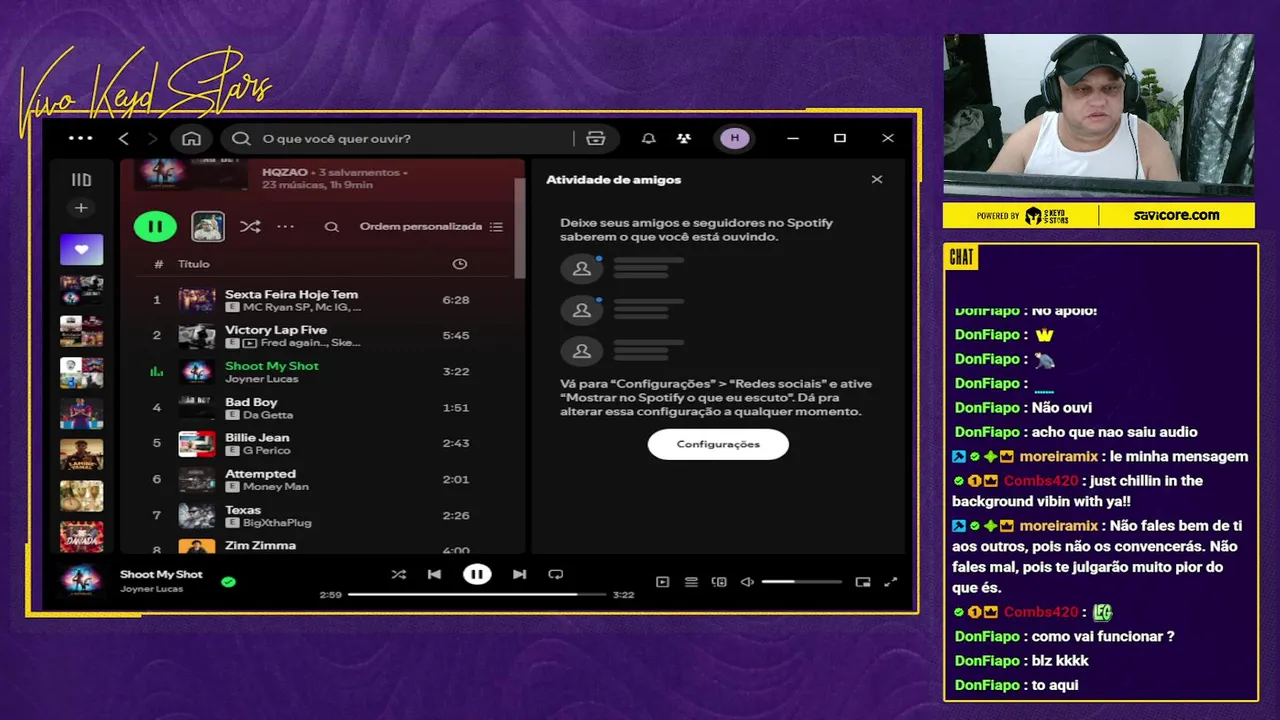This screenshot has width=1280, height=720.
Task: Toggle shuffle in the playlist header
Action: [250, 226]
